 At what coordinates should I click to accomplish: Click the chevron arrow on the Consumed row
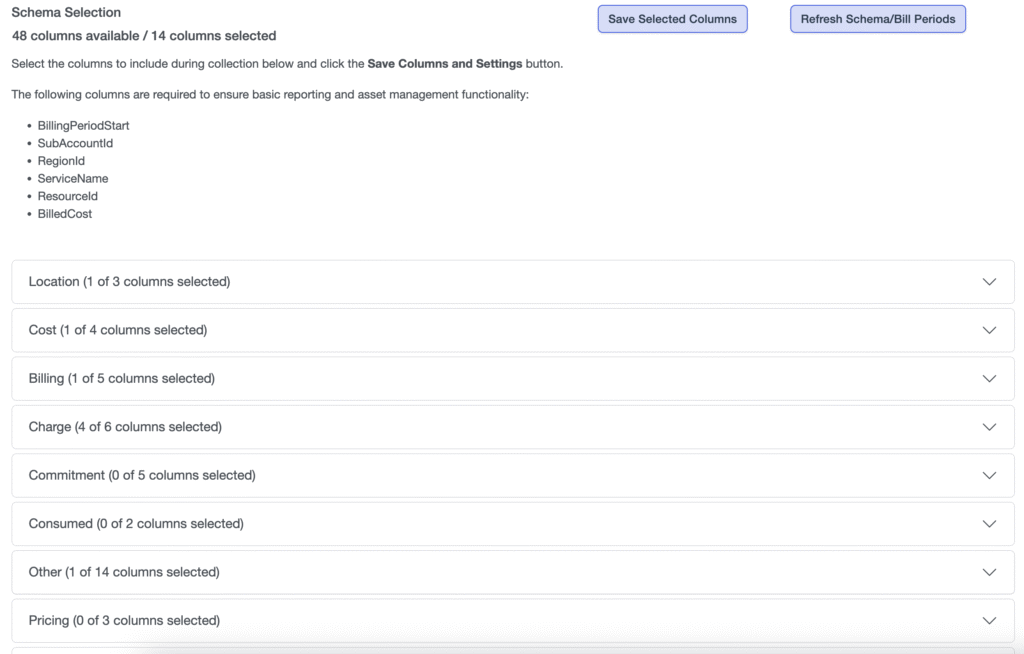coord(989,524)
